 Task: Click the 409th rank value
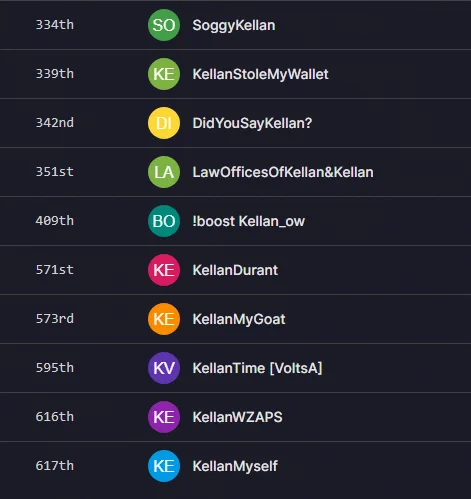(x=55, y=221)
